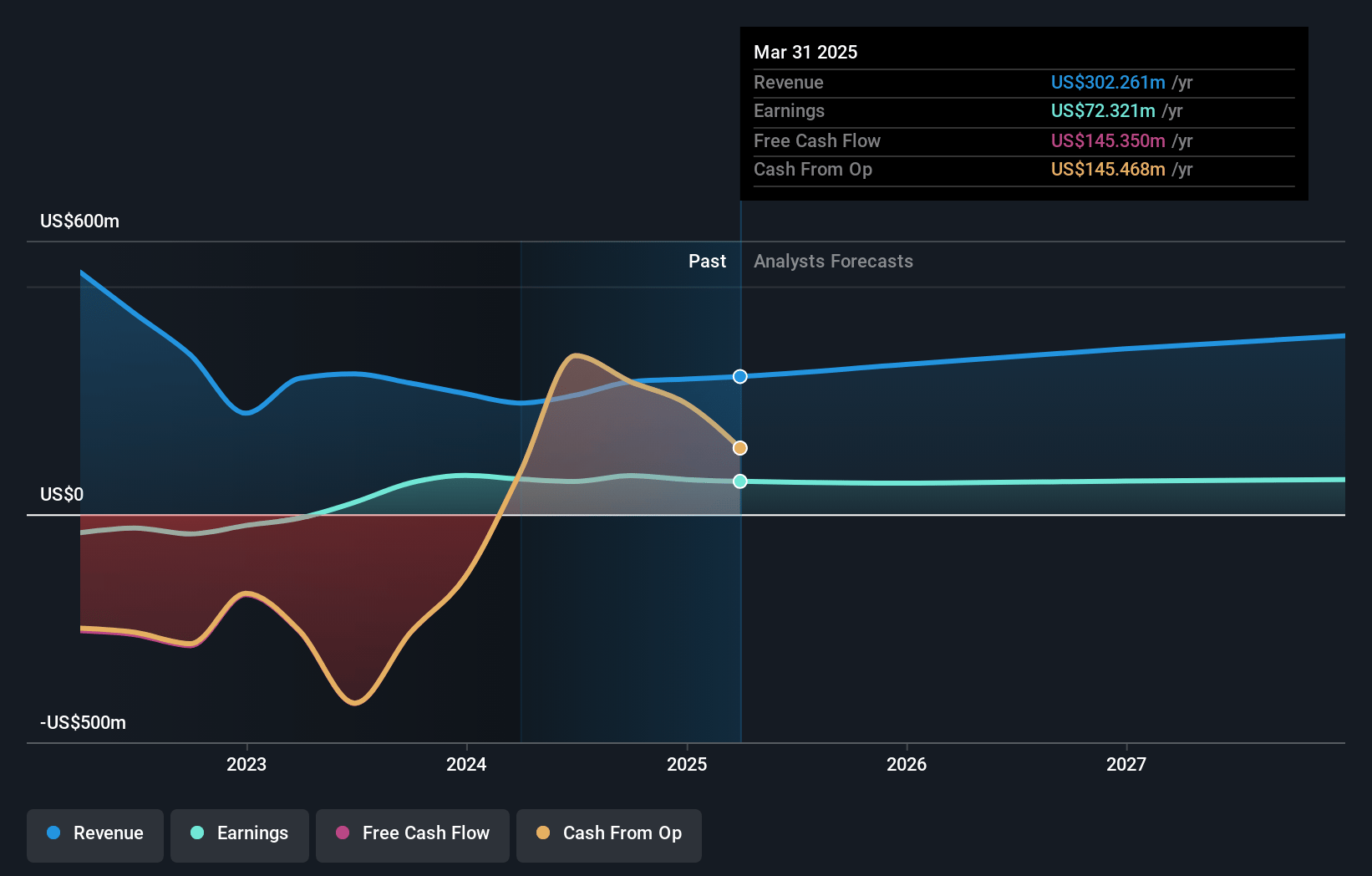Toggle the Revenue series in the legend
This screenshot has height=876, width=1372.
coord(95,835)
